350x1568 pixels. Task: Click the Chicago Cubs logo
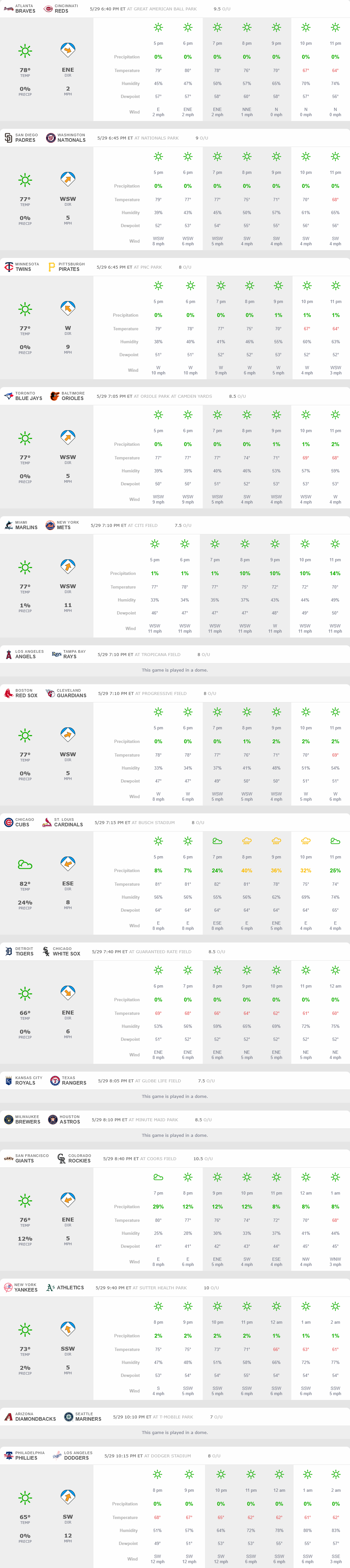(x=8, y=822)
